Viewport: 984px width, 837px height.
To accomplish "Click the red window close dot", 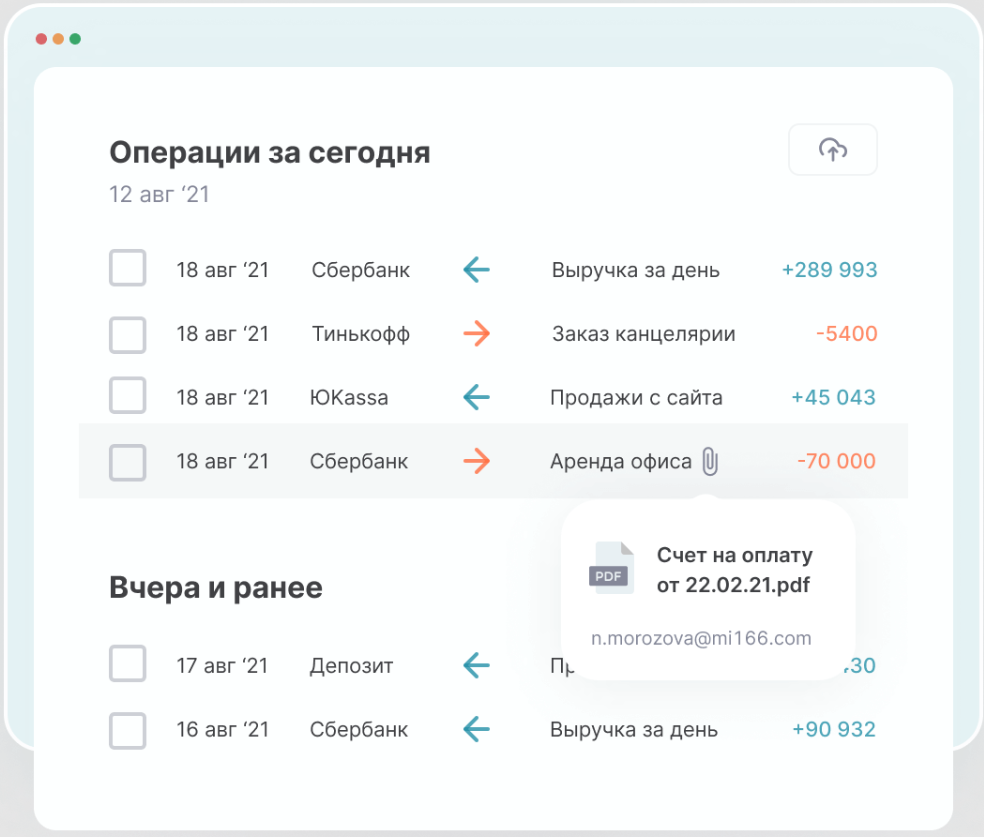I will tap(41, 39).
